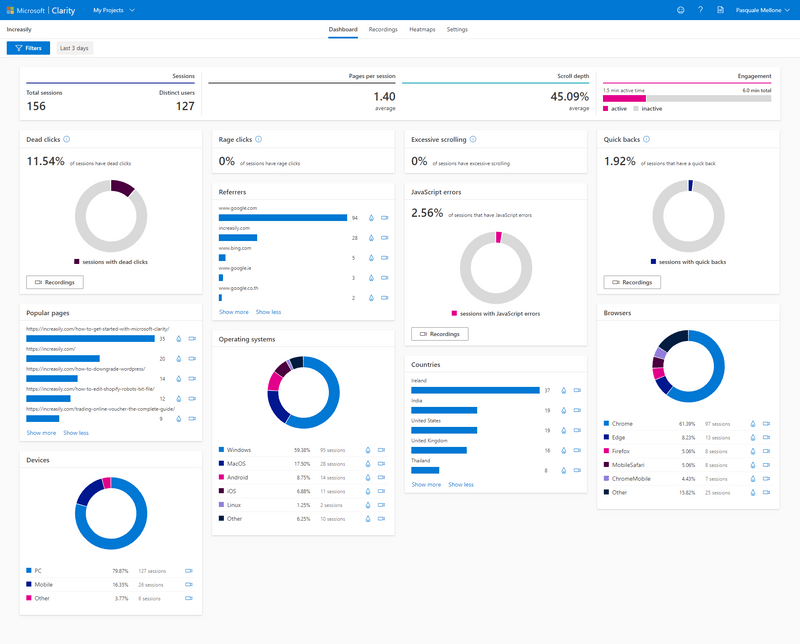The height and width of the screenshot is (644, 800).
Task: View recordings for https://increasily.com/ page
Action: (192, 359)
